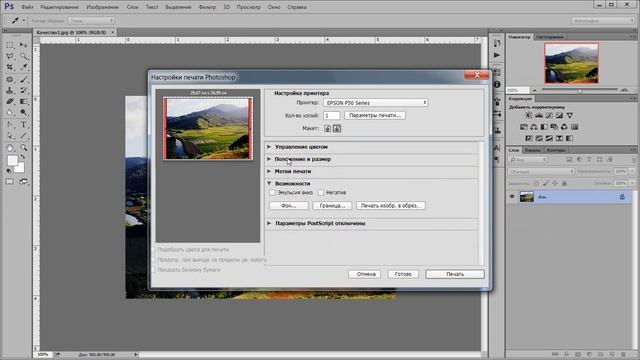Toggle lock all in Layers panel
Screen dimensions: 640x360
tap(564, 184)
